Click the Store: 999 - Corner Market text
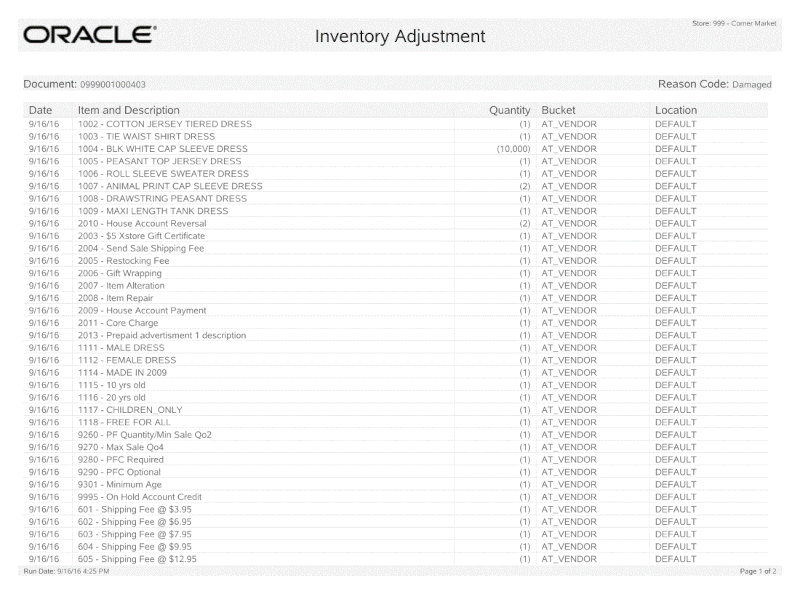This screenshot has height=594, width=800. (734, 23)
